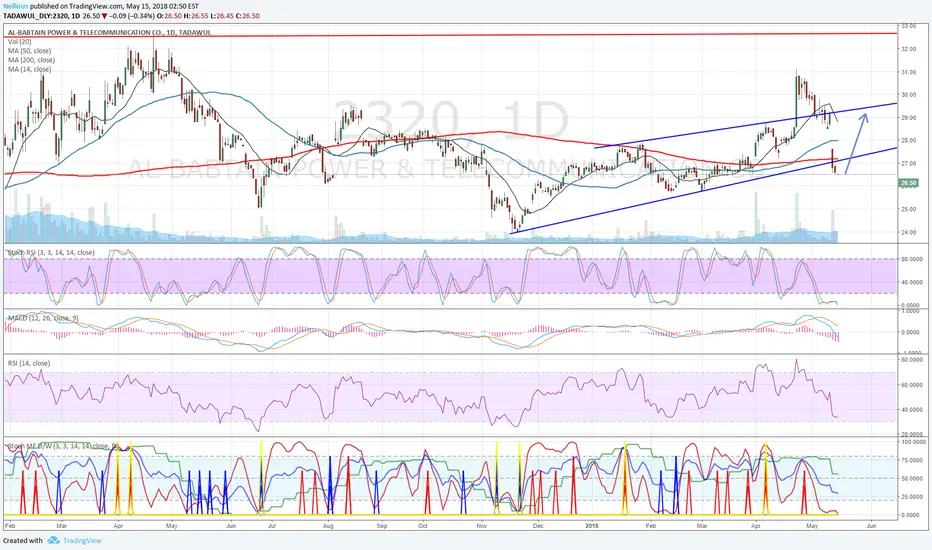Click the green 26.50 current price tag
The image size is (932, 550).
[x=909, y=183]
